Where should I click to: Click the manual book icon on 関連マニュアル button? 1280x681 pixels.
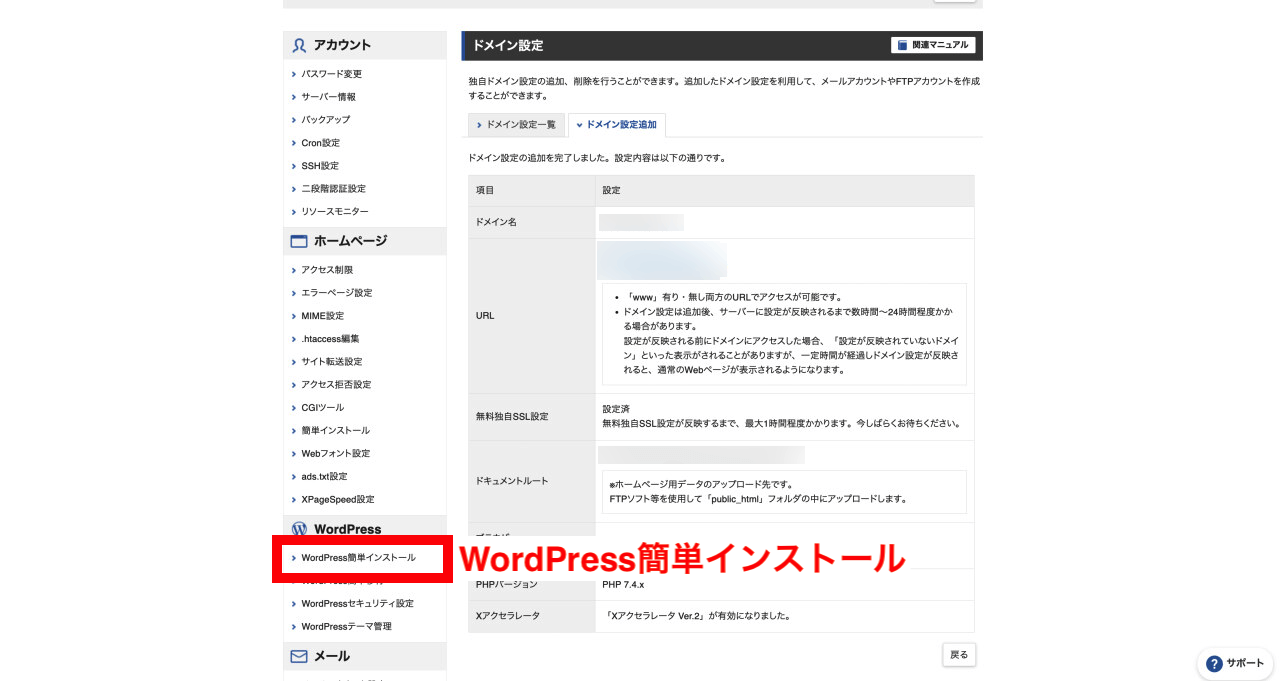[x=901, y=44]
